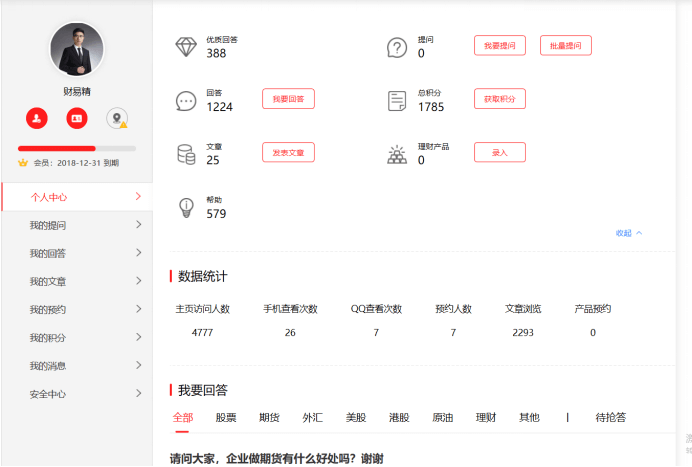The width and height of the screenshot is (692, 467).
Task: Click the red user profile icon
Action: [x=37, y=118]
